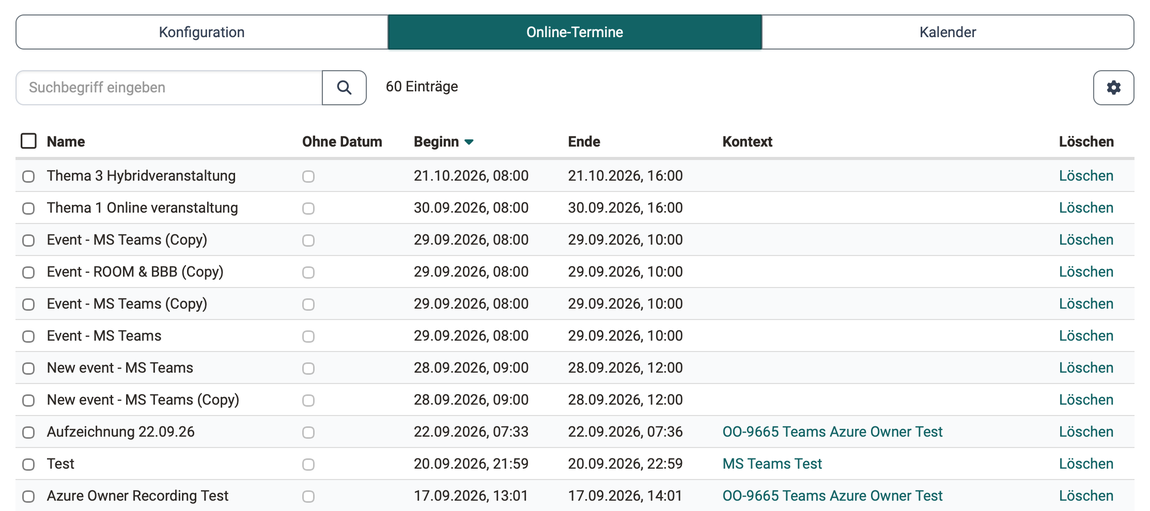Screen dimensions: 1150x511
Task: Click the Beginn column header label
Action: click(x=436, y=141)
